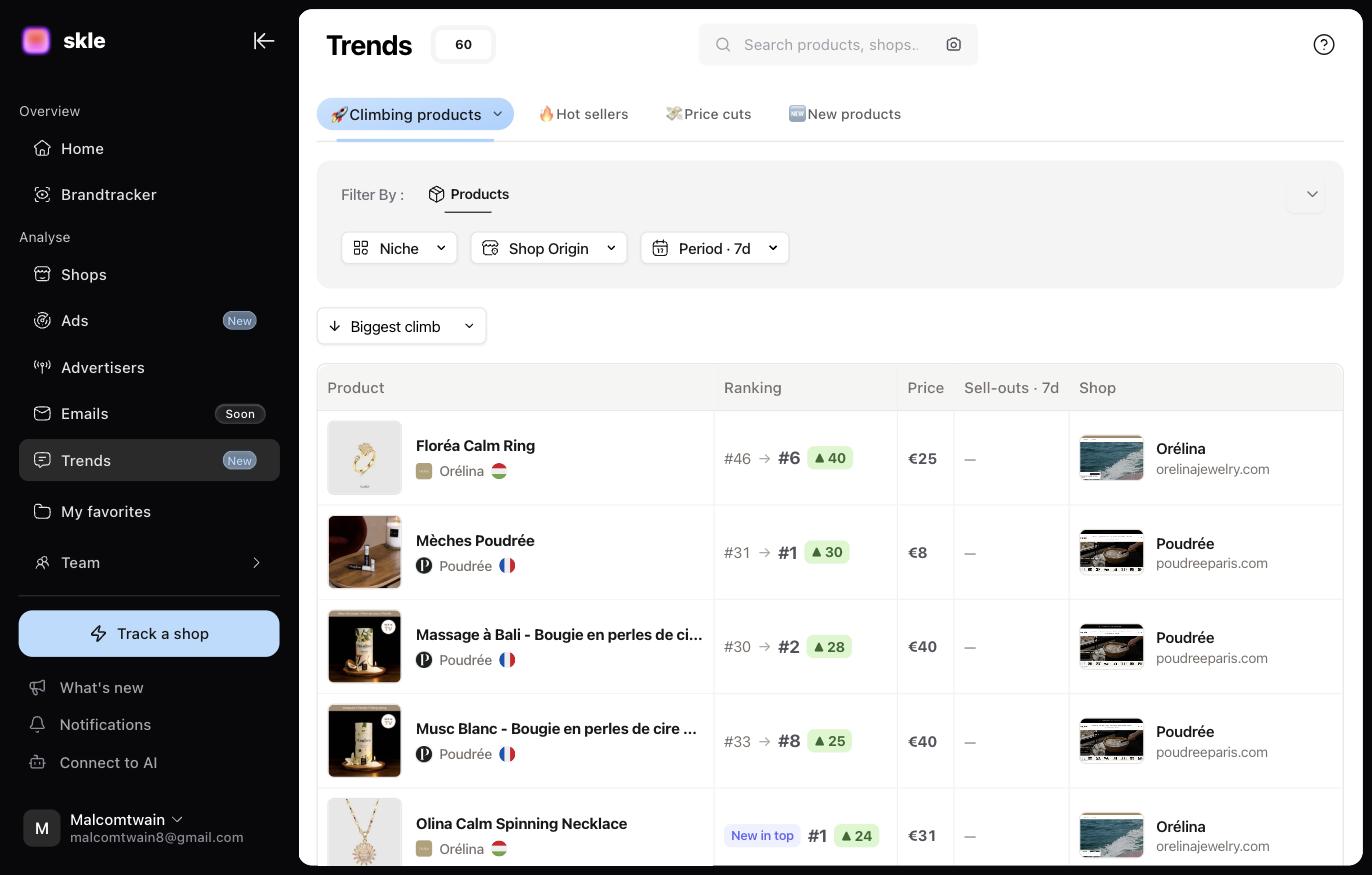Image resolution: width=1372 pixels, height=875 pixels.
Task: Open the Climbing products dropdown arrow
Action: click(497, 114)
